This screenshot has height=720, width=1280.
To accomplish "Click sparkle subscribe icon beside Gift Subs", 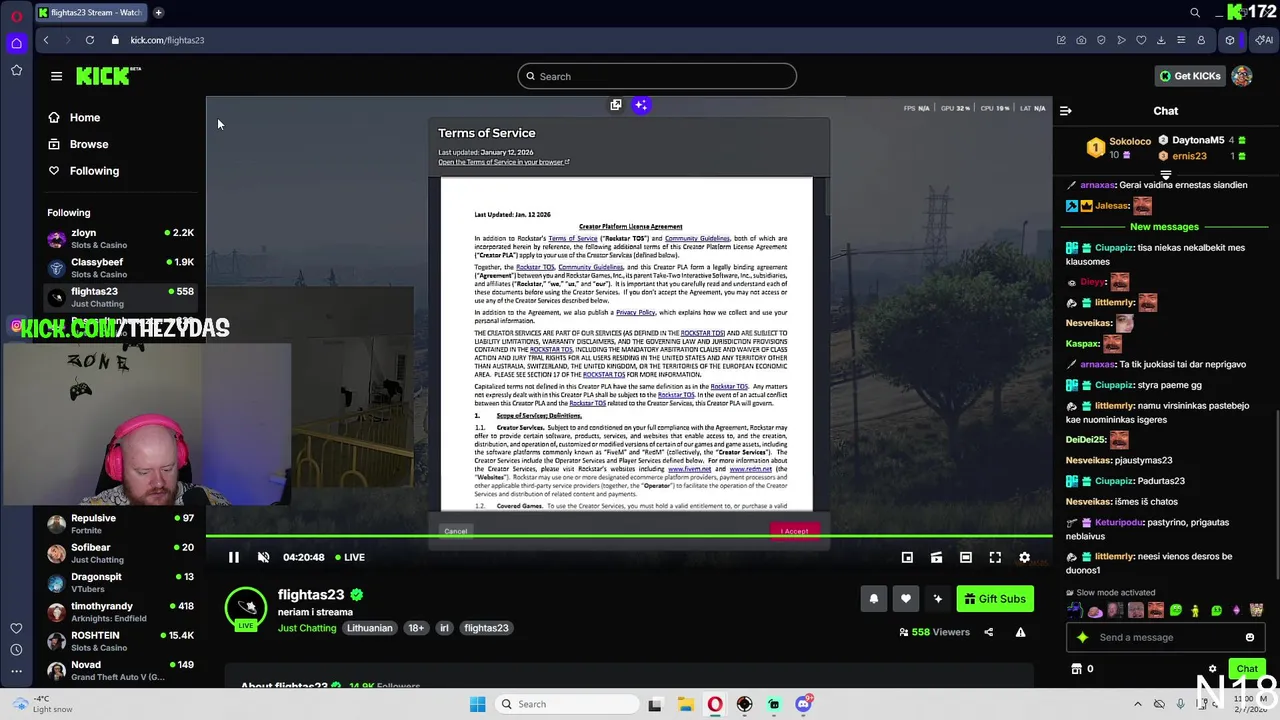I will [937, 598].
